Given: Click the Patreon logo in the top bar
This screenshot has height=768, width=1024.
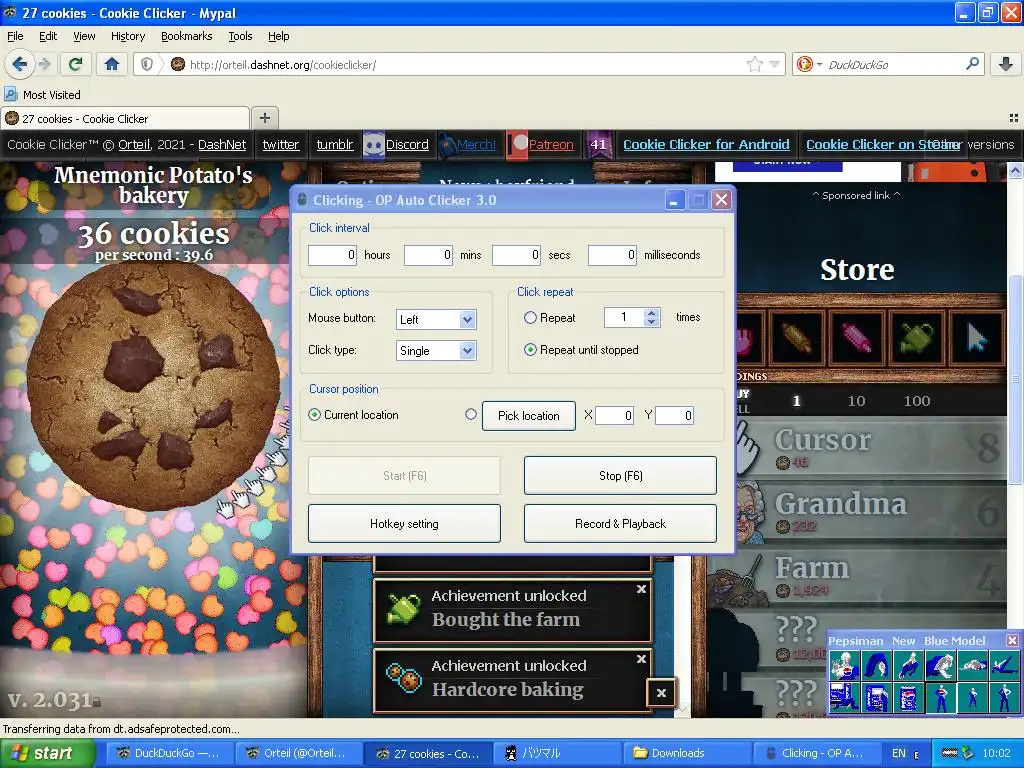Looking at the screenshot, I should pos(518,144).
